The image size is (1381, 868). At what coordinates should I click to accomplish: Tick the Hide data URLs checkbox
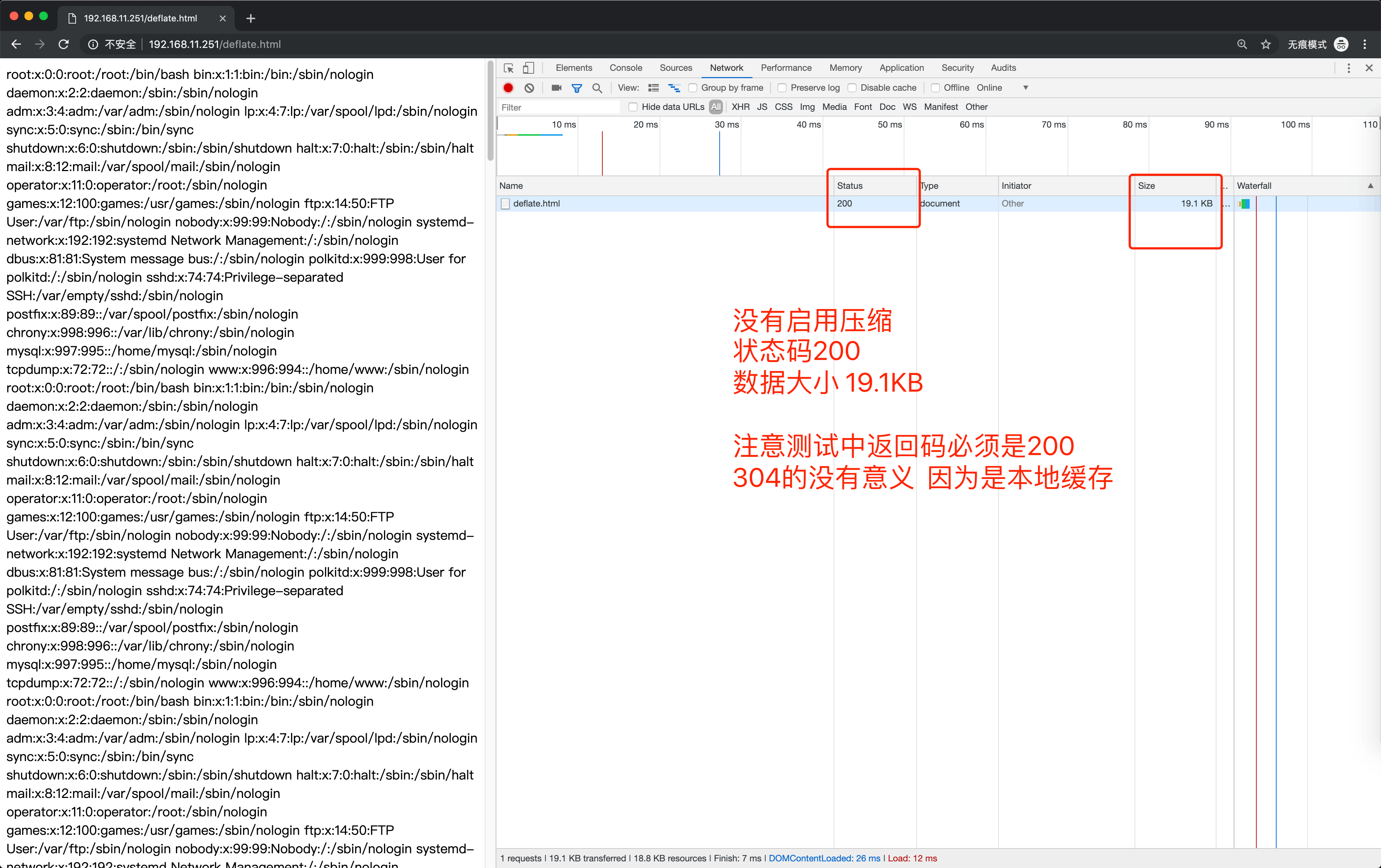(x=633, y=107)
